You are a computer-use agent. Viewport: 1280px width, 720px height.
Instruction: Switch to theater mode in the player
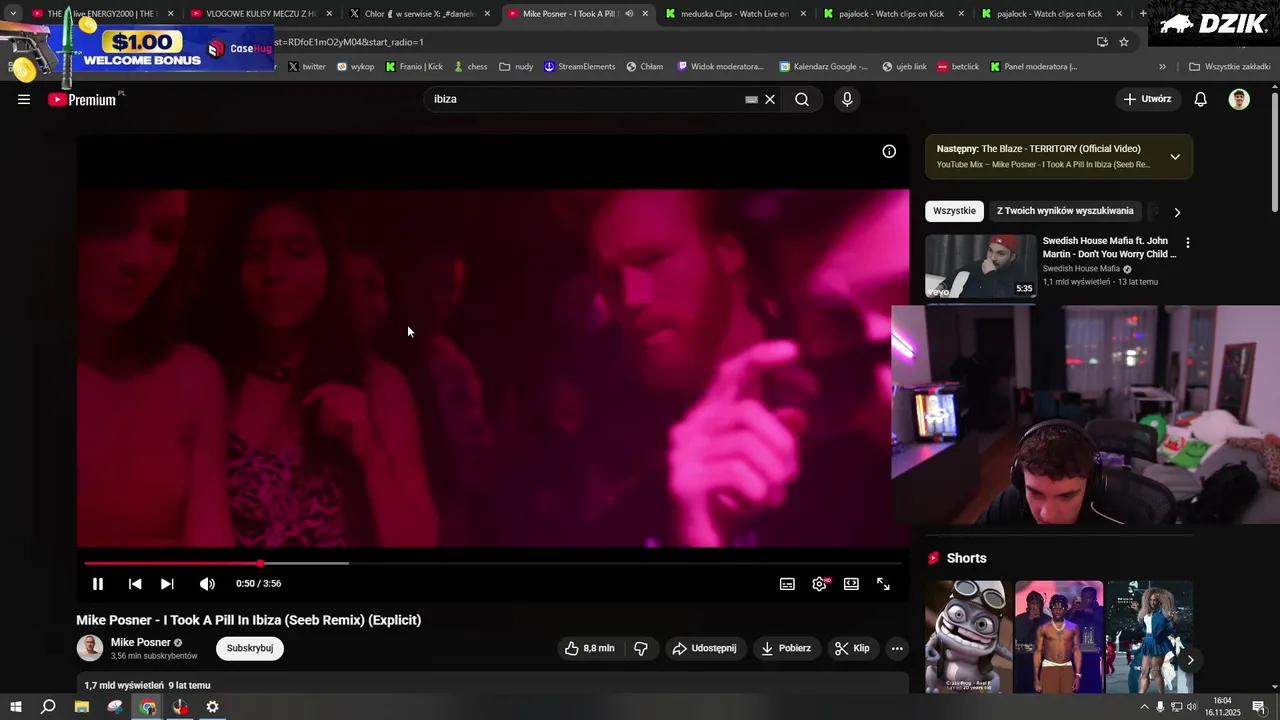851,584
